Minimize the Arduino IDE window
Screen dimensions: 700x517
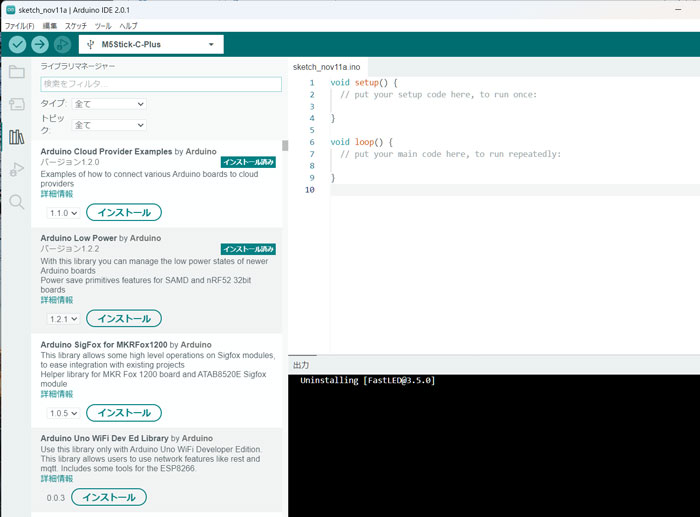point(679,9)
